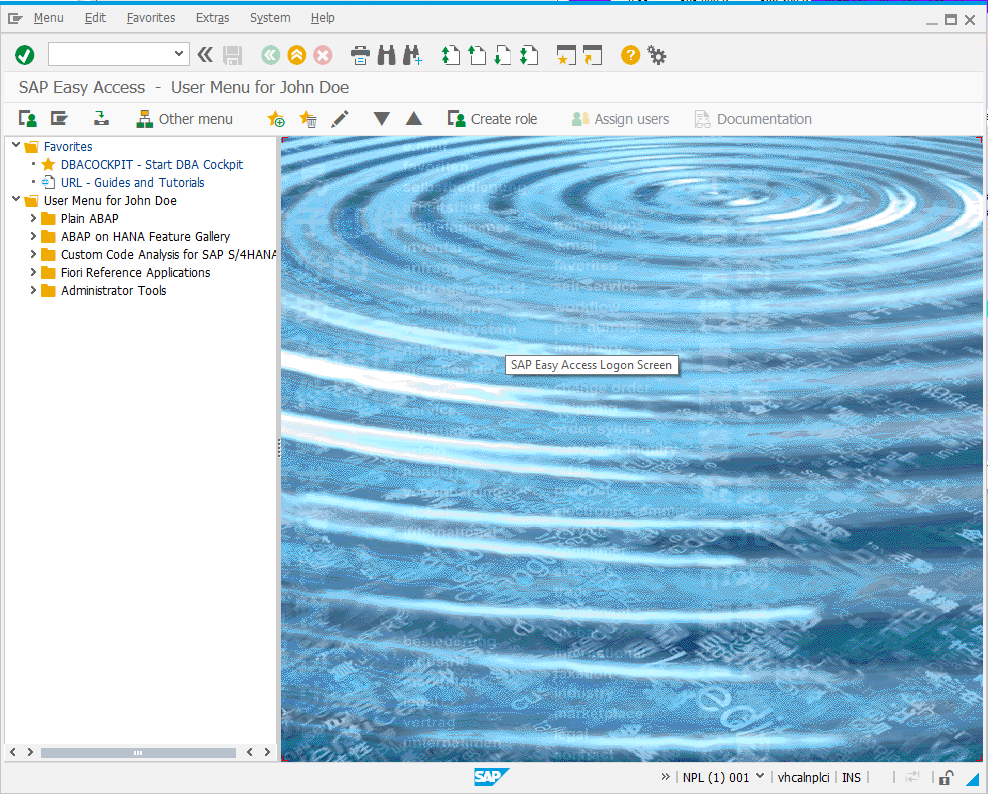The height and width of the screenshot is (794, 988).
Task: Open the Edit menu
Action: (x=95, y=18)
